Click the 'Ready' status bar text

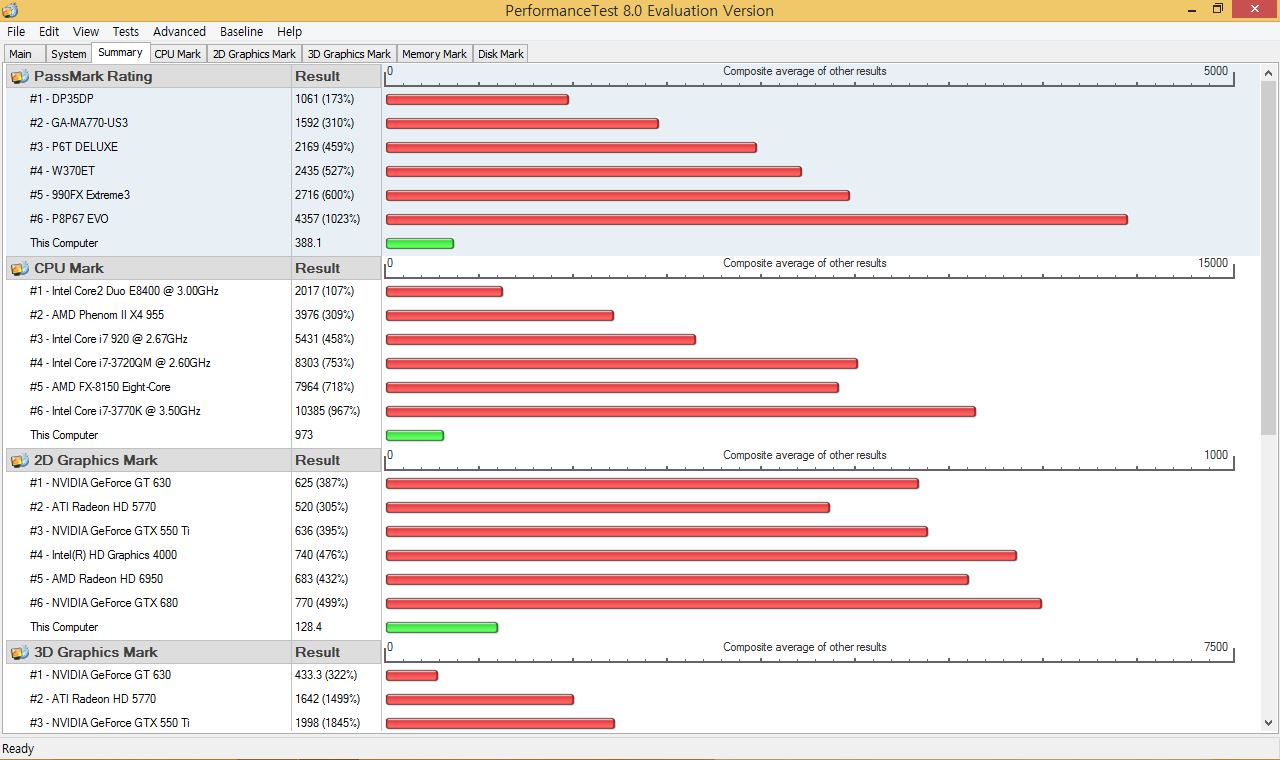click(18, 749)
